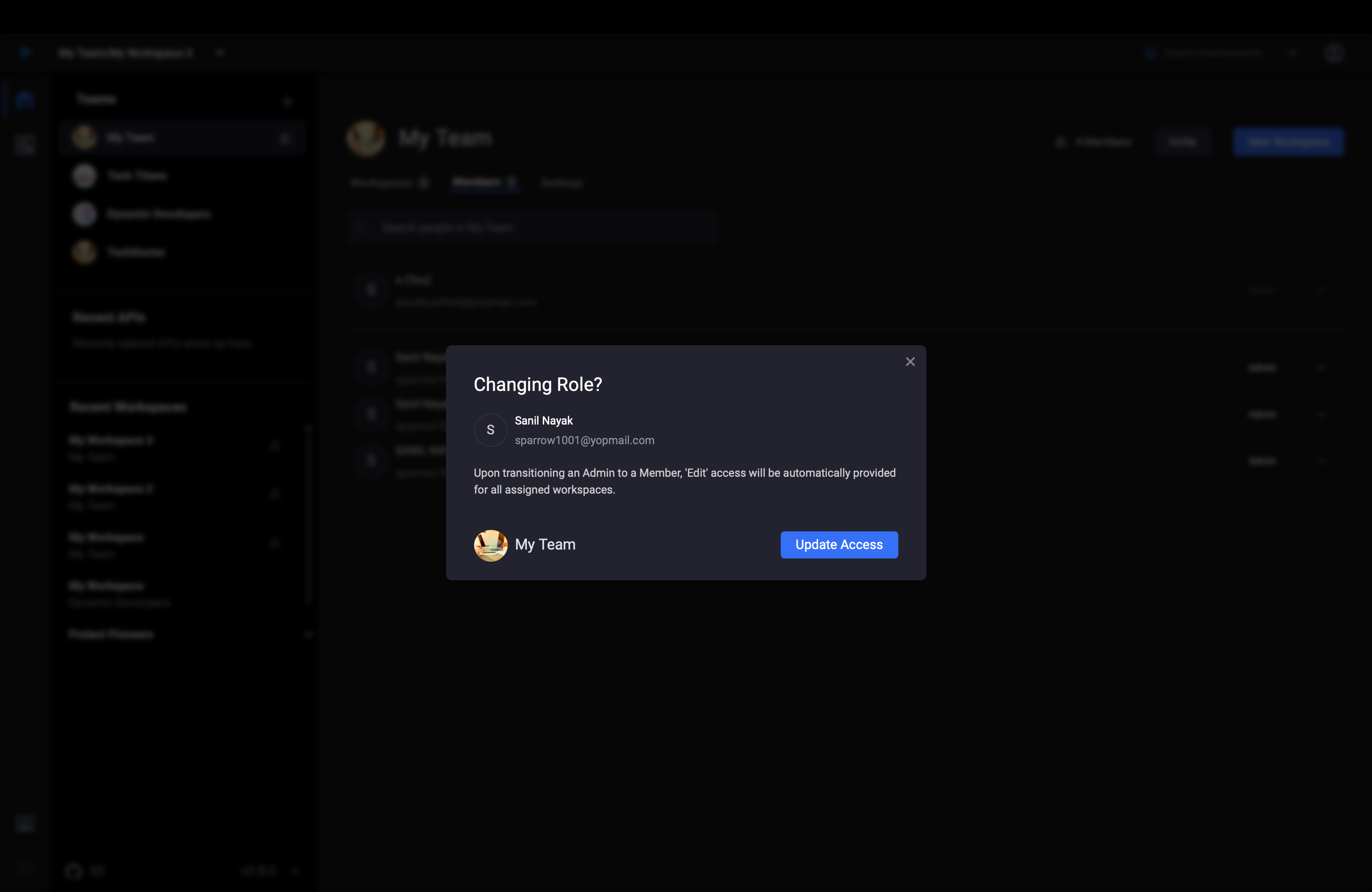1372x892 pixels.
Task: Expand the 'Taskmaster' team item
Action: (135, 252)
